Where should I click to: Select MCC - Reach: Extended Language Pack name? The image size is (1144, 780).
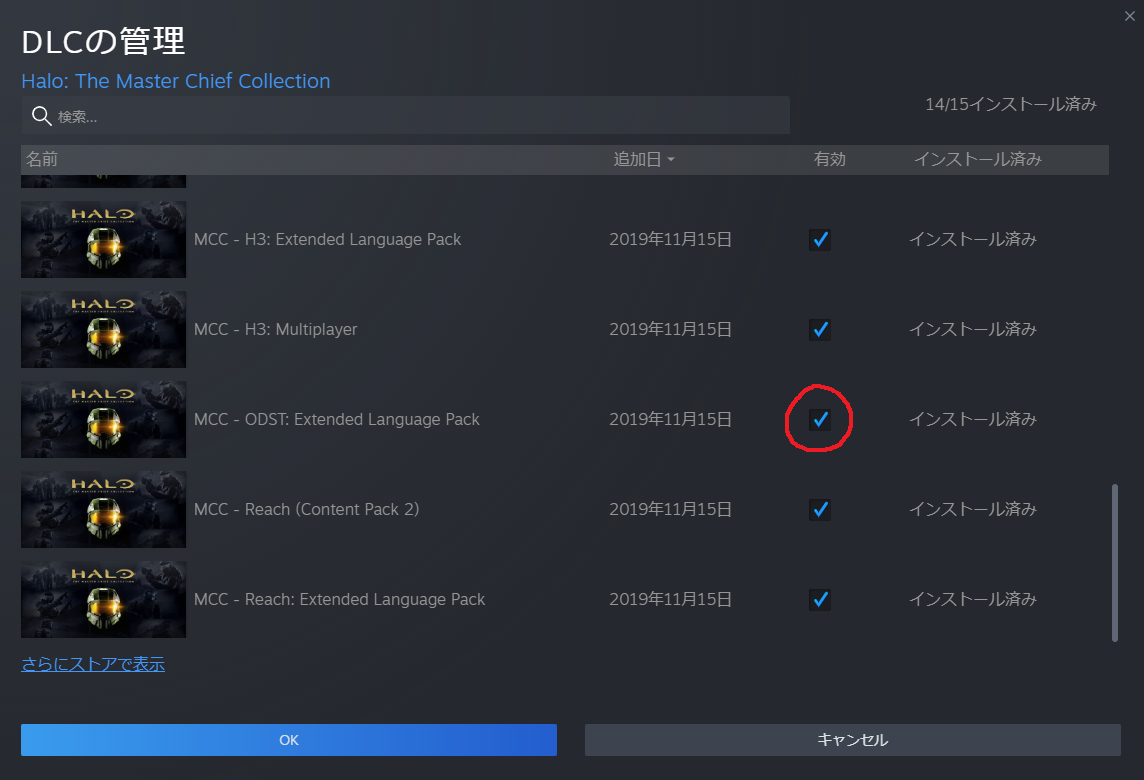pyautogui.click(x=339, y=599)
